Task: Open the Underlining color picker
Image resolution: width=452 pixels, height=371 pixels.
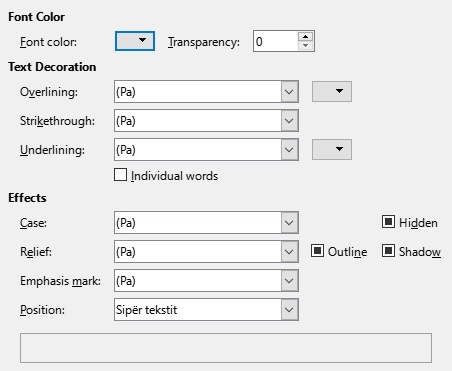Action: coord(332,149)
